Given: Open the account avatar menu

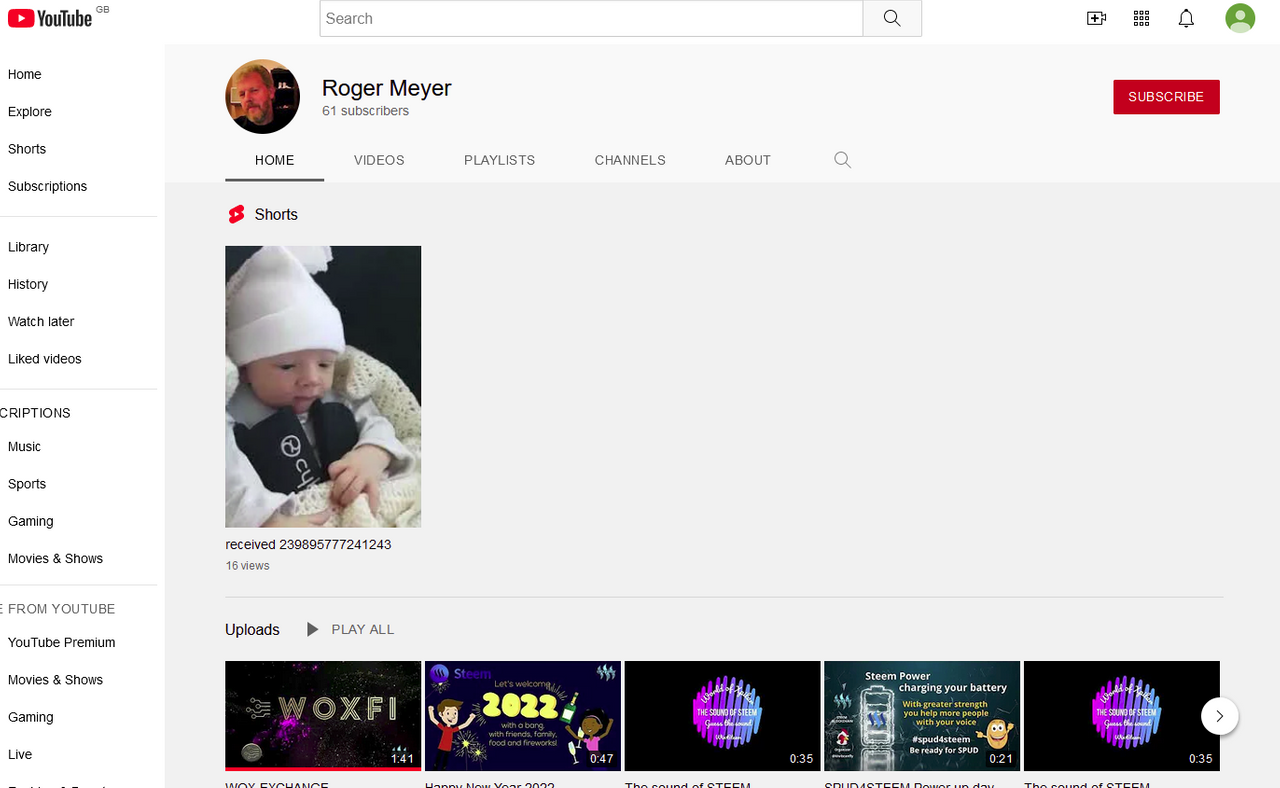Looking at the screenshot, I should click(x=1240, y=18).
